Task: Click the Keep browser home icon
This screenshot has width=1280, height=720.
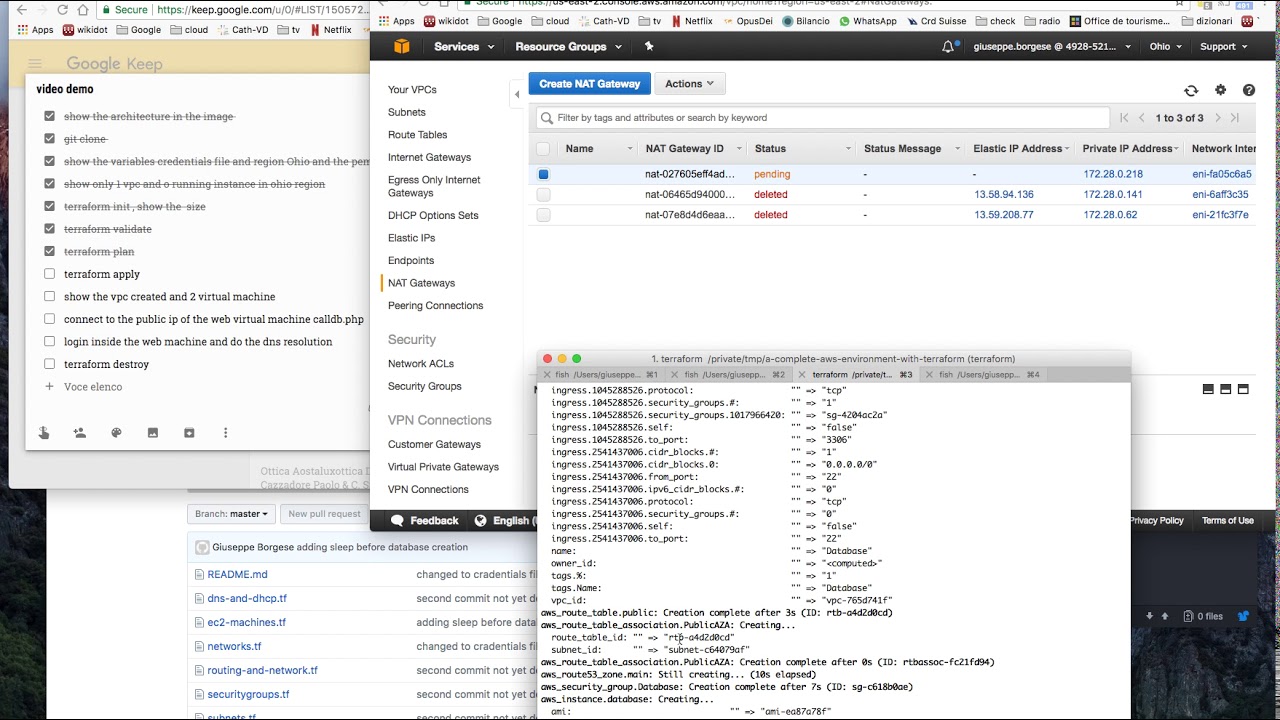Action: (x=84, y=10)
